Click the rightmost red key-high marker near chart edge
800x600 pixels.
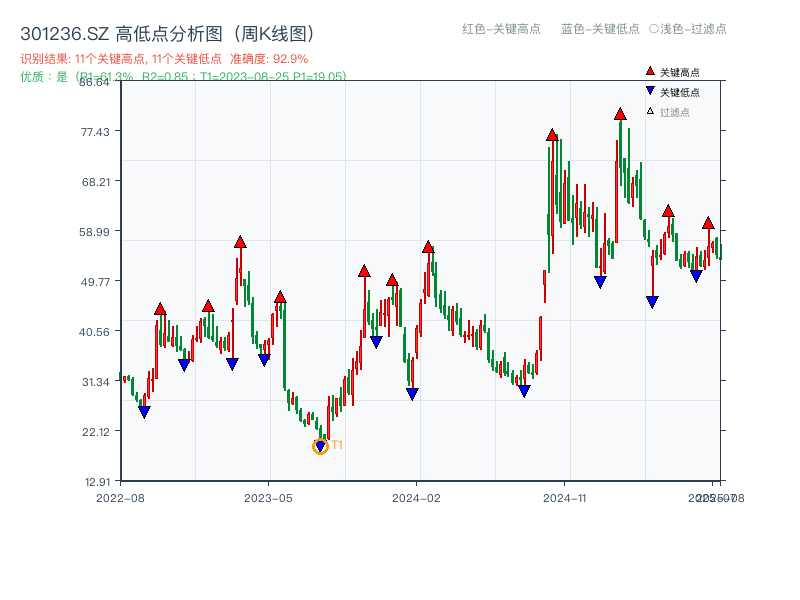pyautogui.click(x=708, y=222)
